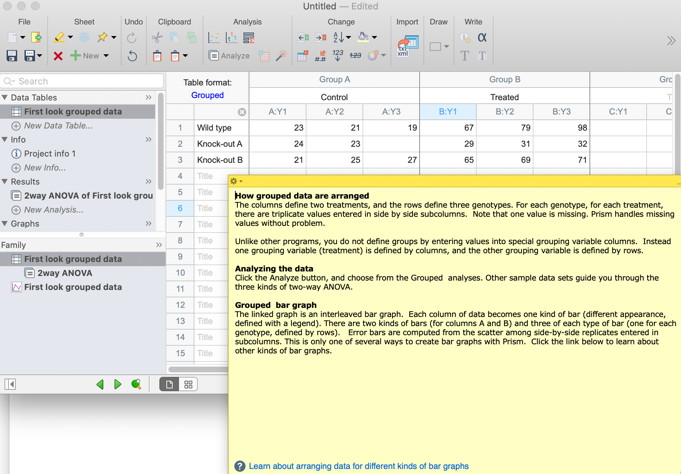This screenshot has height=474, width=681.
Task: Click the pushpin sheet icon
Action: (102, 38)
